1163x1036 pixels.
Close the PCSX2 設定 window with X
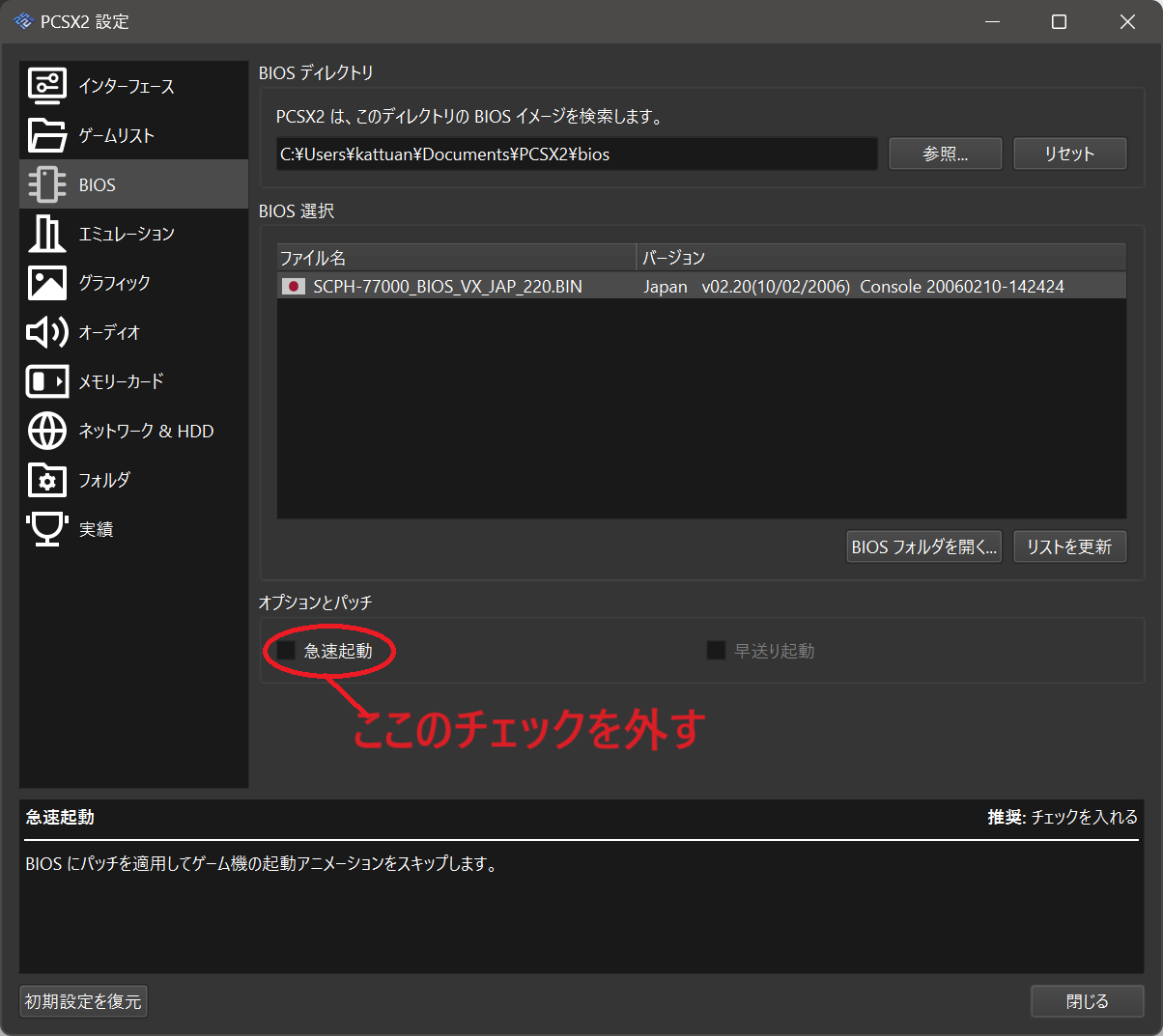pos(1127,21)
